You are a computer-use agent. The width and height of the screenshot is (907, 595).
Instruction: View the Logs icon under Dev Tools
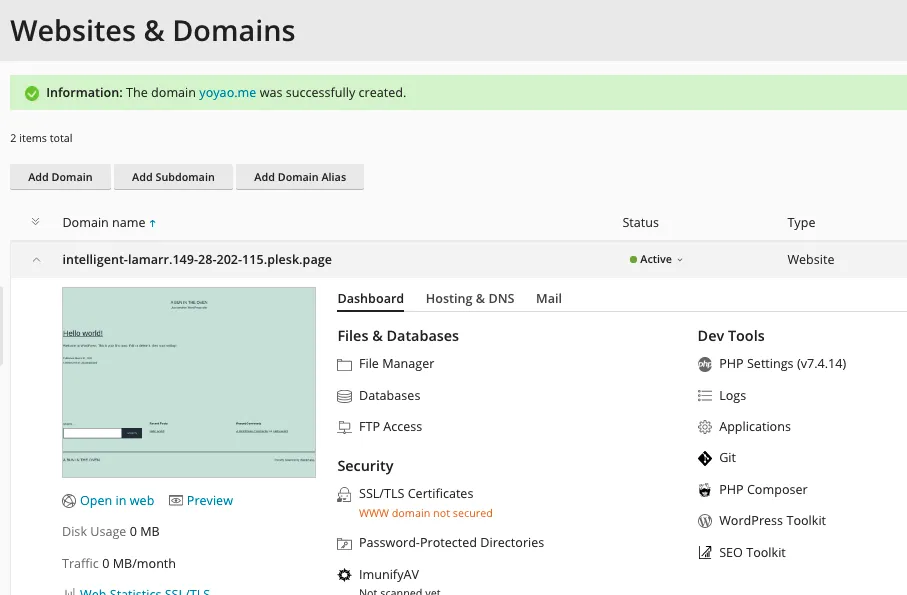coord(705,395)
